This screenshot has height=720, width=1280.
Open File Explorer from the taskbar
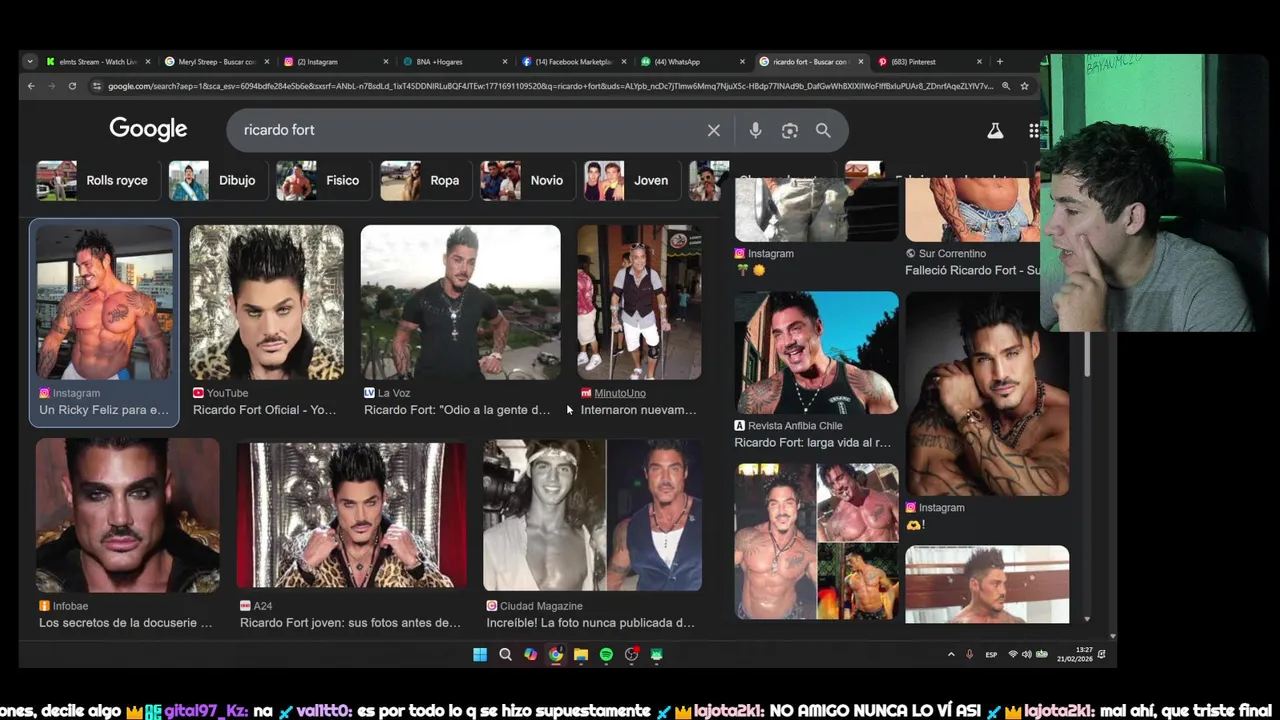(581, 655)
